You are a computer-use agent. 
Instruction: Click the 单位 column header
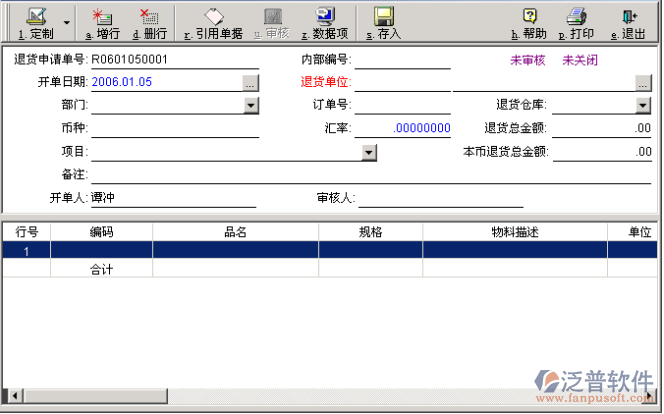(x=633, y=232)
